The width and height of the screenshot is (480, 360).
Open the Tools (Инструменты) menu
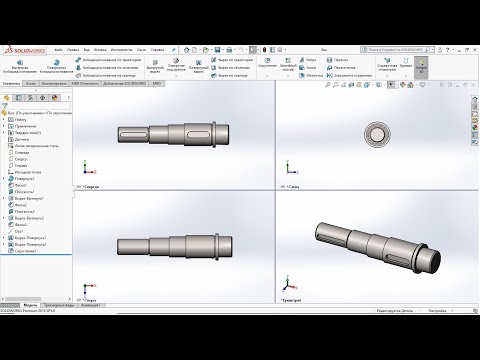121,50
